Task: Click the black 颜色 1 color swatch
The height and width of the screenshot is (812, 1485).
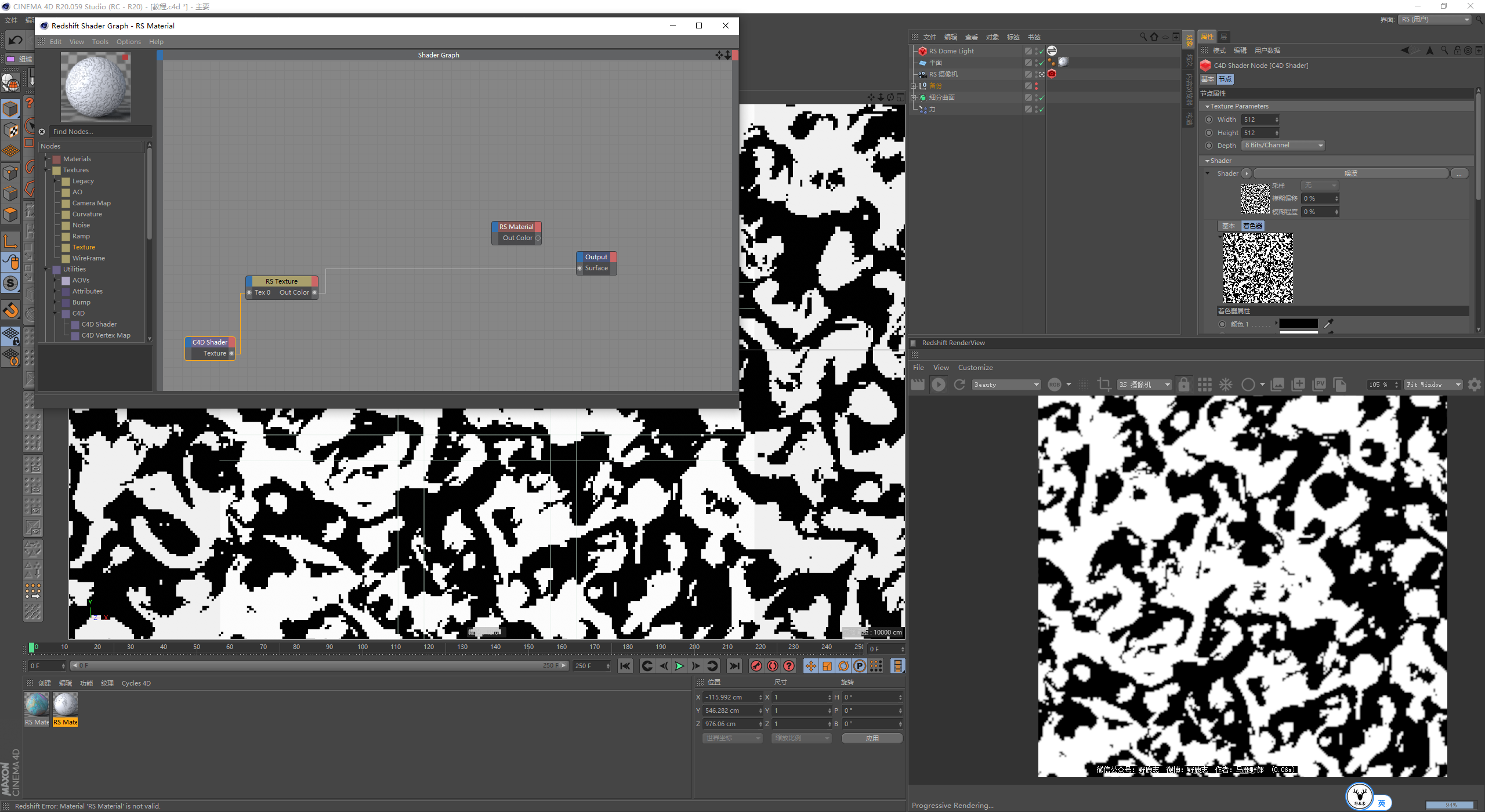Action: coord(1298,324)
